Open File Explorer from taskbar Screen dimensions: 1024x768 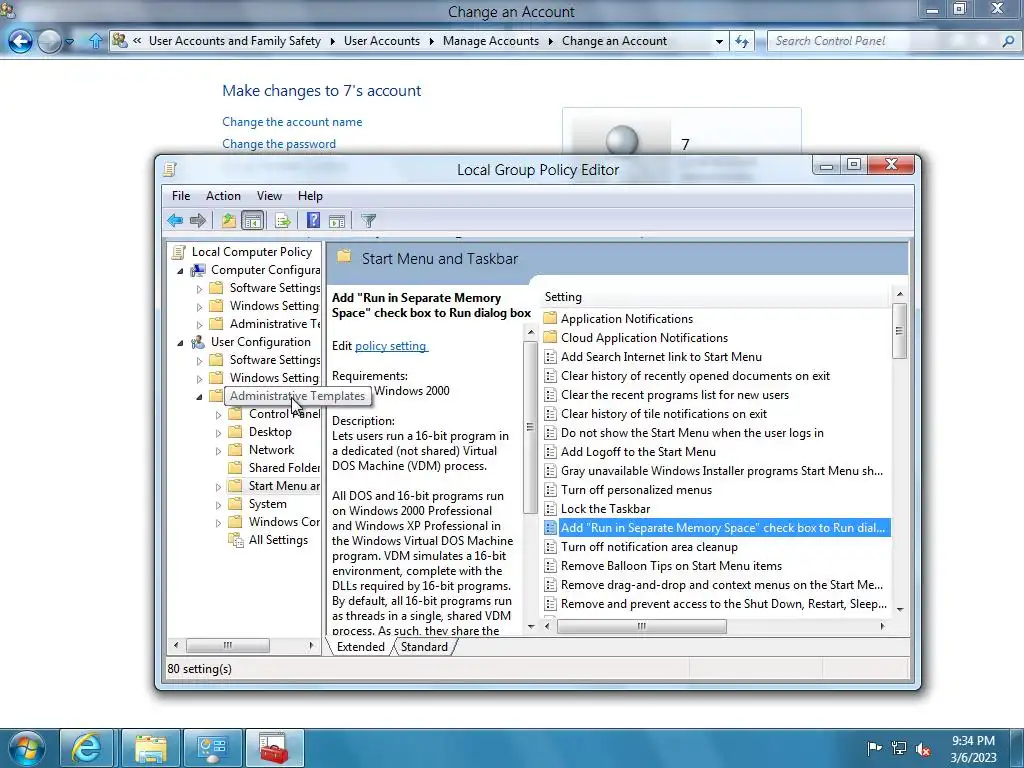tap(151, 748)
